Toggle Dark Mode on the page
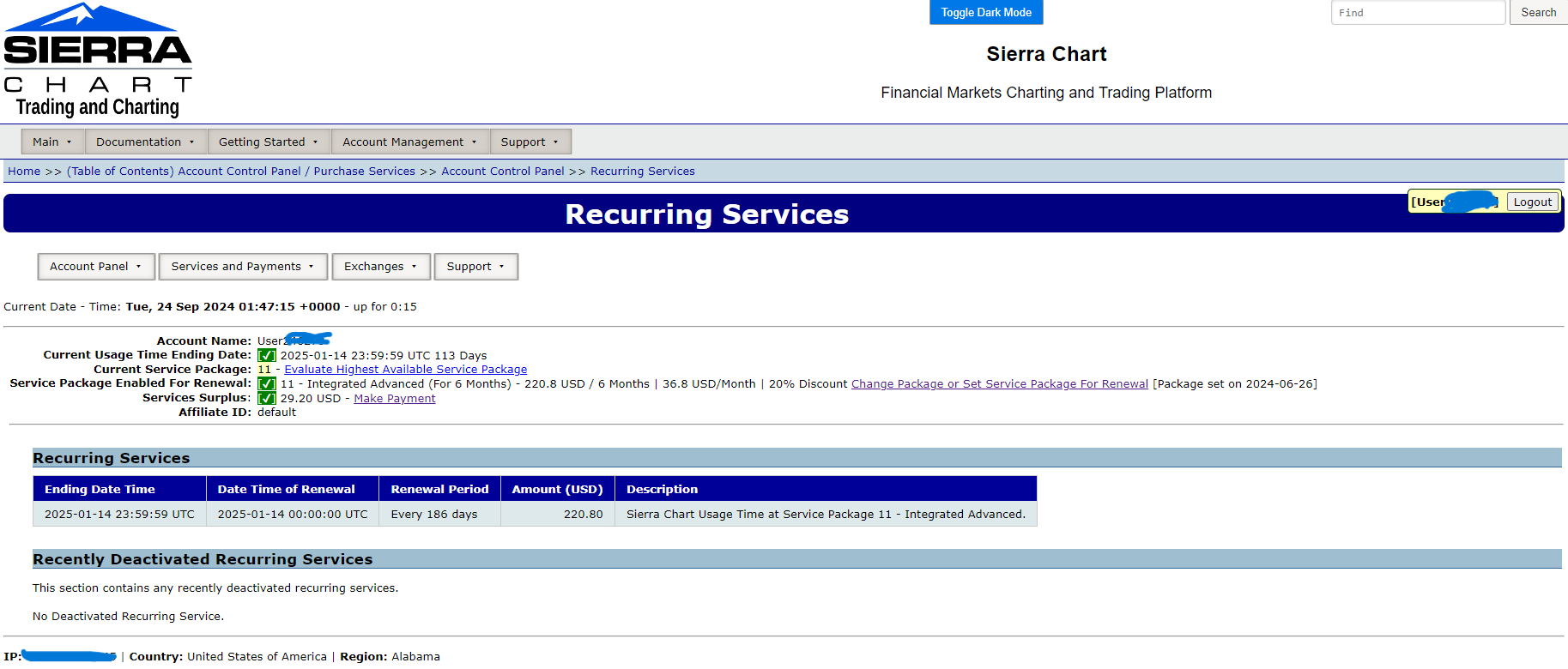This screenshot has width=1568, height=669. tap(986, 12)
